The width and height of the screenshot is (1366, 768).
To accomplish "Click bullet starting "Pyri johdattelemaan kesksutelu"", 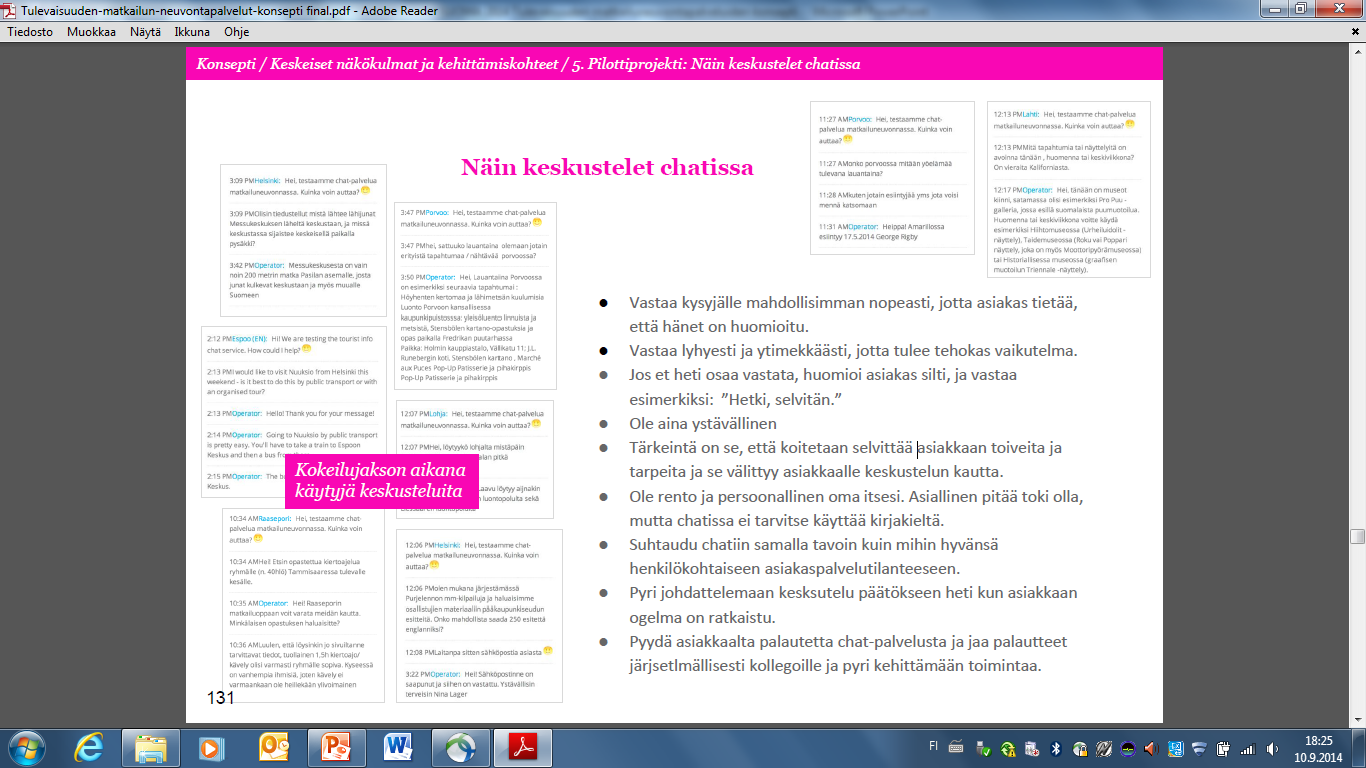I will 853,604.
